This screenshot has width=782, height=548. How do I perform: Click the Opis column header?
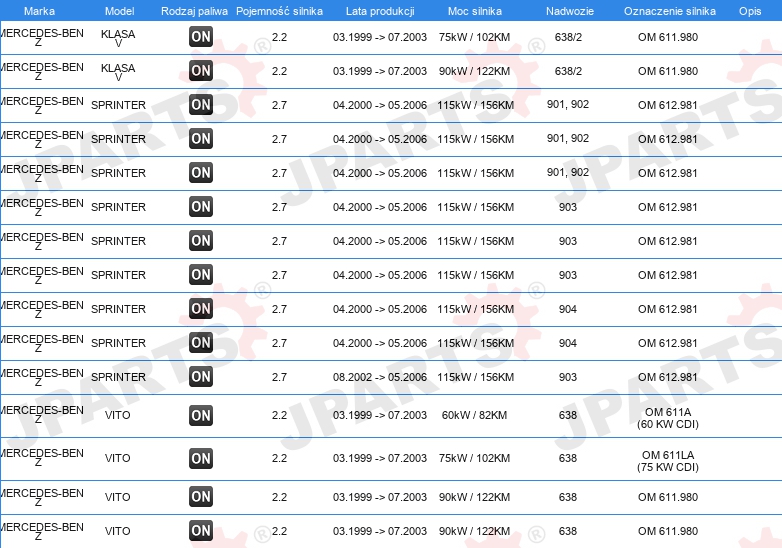(x=750, y=11)
